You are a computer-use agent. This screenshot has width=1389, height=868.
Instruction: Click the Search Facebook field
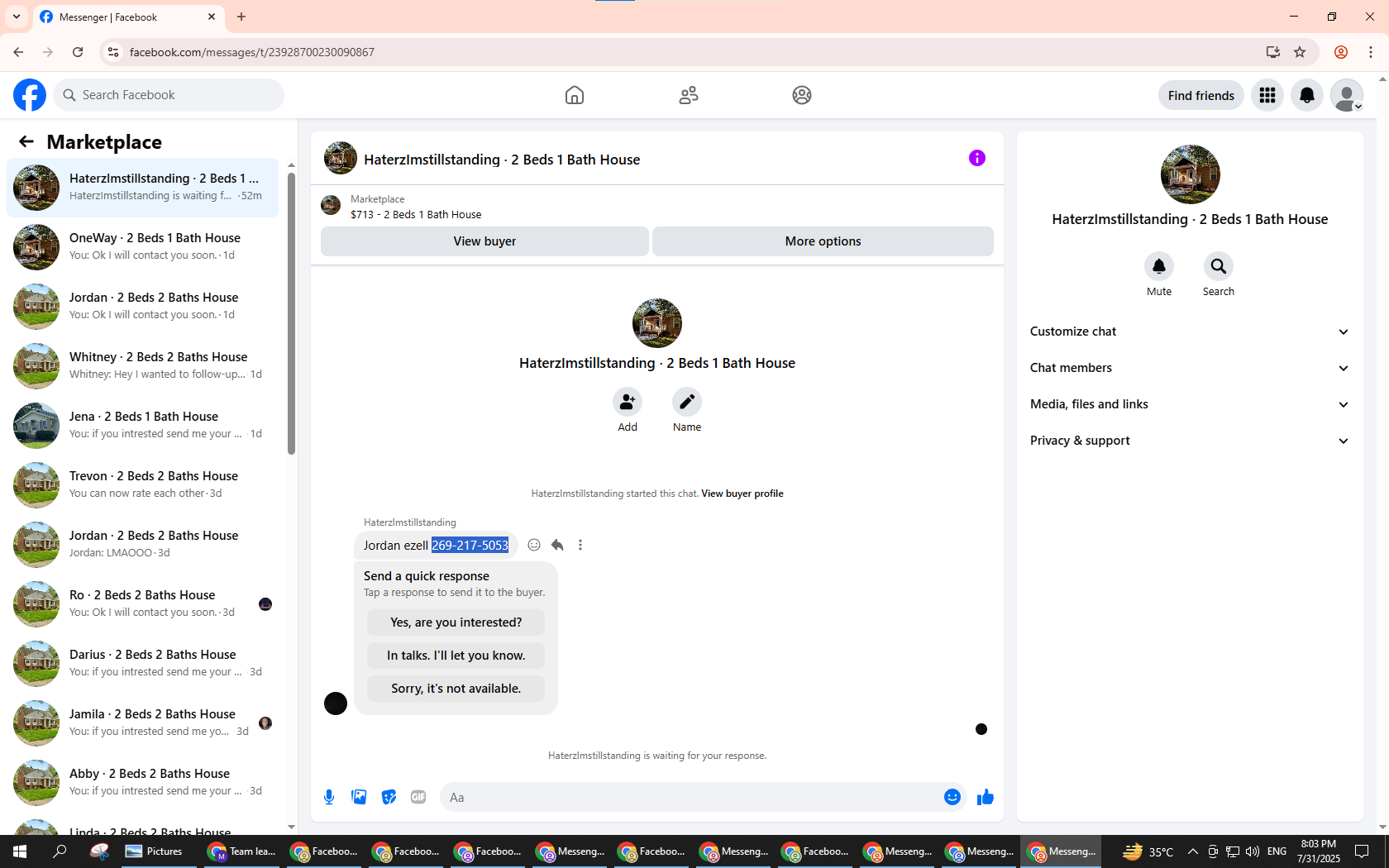tap(169, 95)
